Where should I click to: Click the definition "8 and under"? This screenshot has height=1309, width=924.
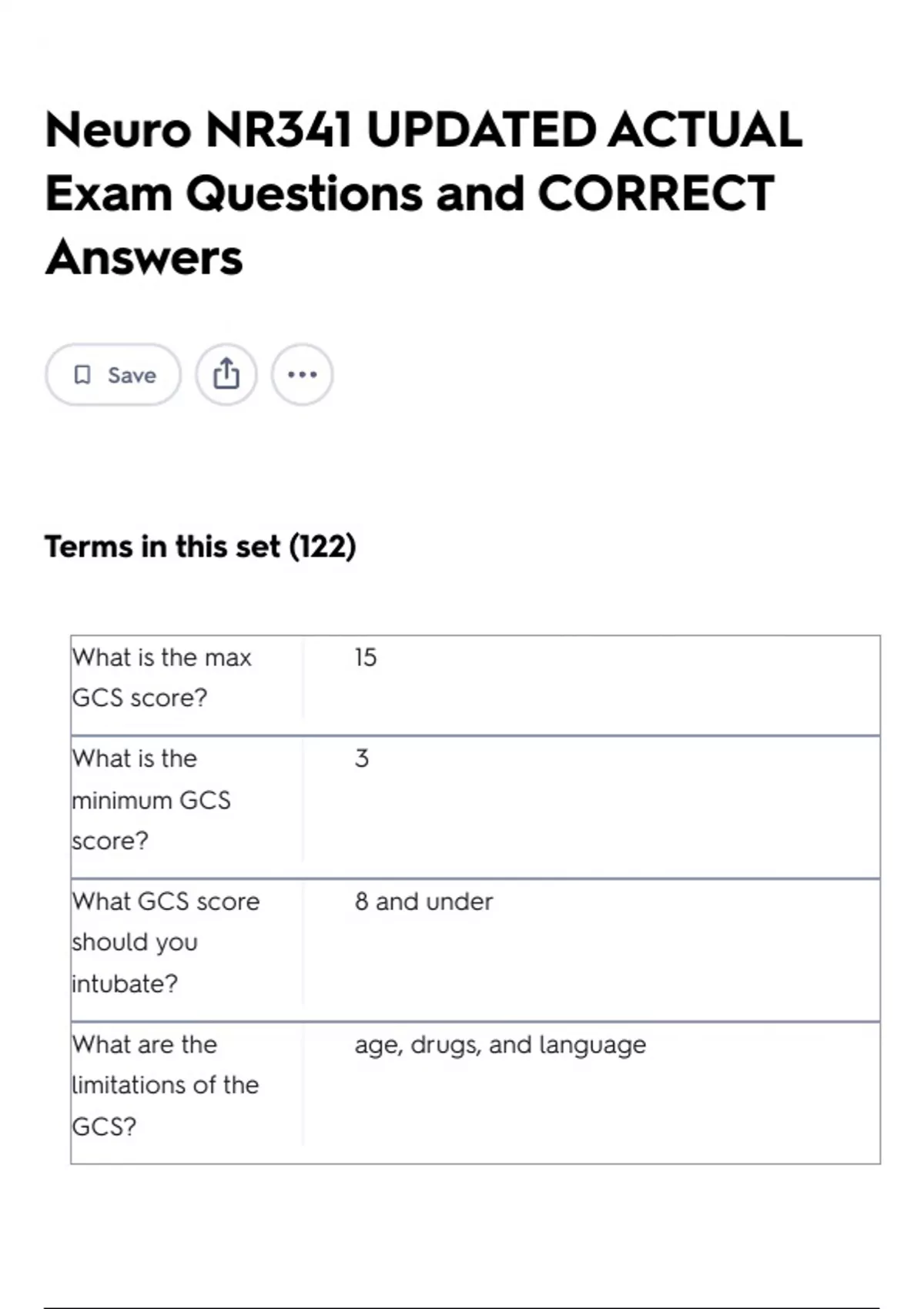tap(423, 902)
